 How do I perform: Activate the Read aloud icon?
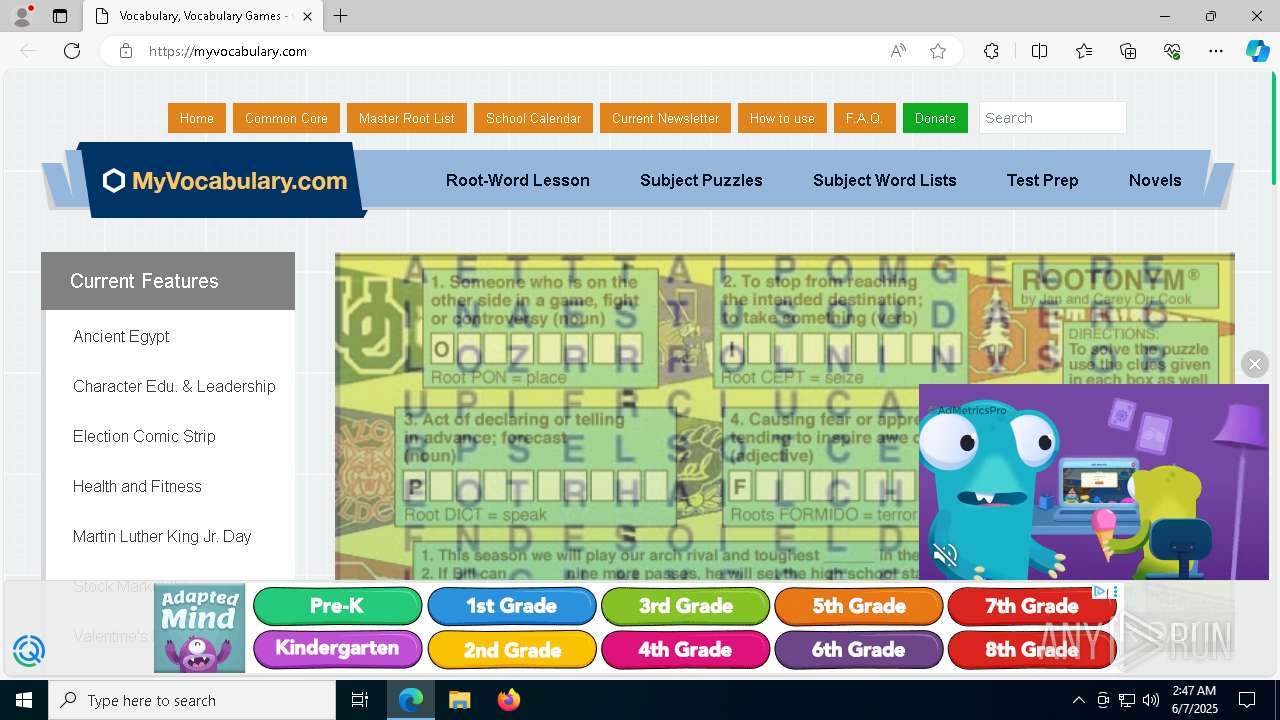(x=898, y=51)
